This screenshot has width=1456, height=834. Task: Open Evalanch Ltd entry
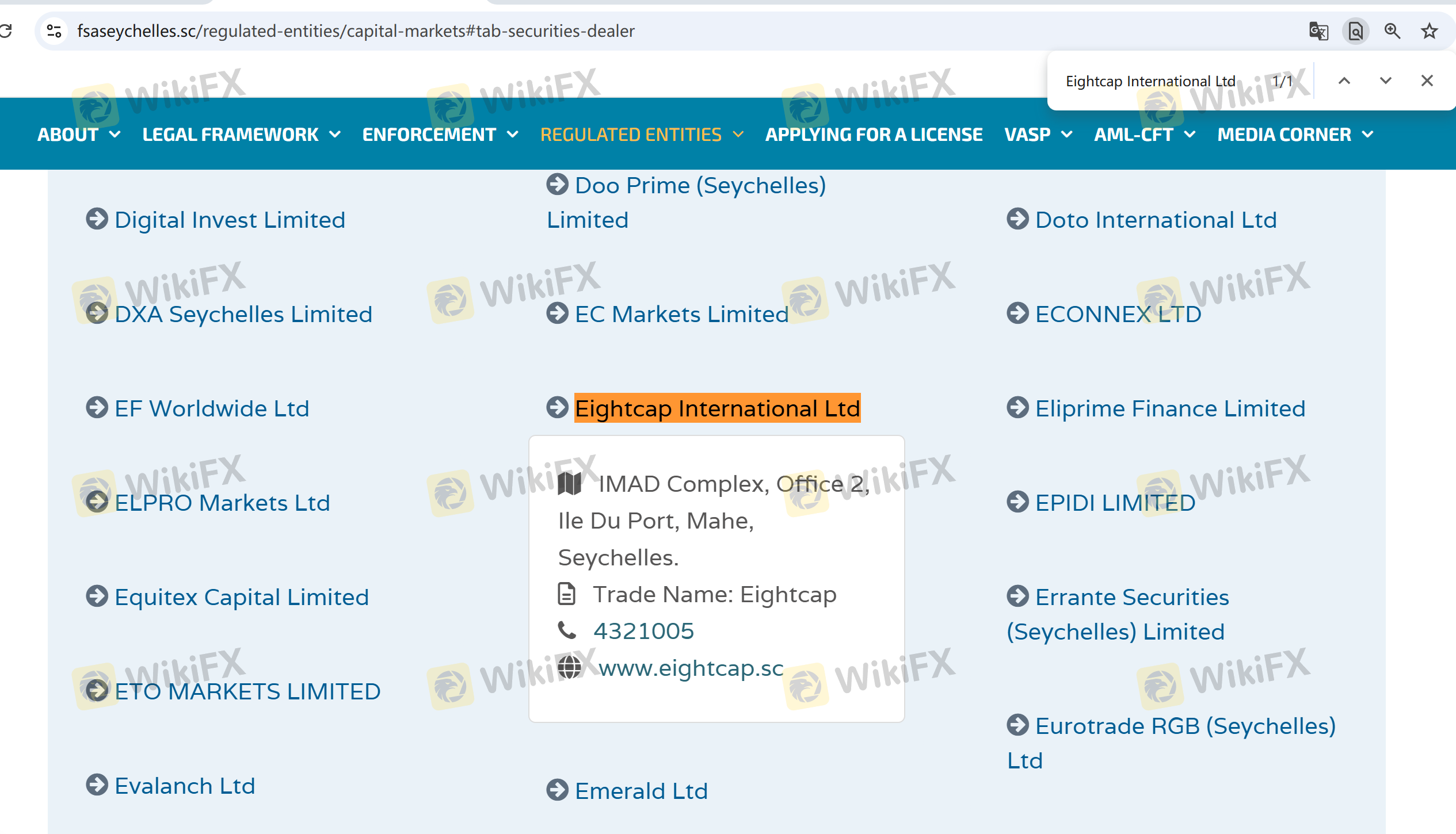pyautogui.click(x=185, y=786)
